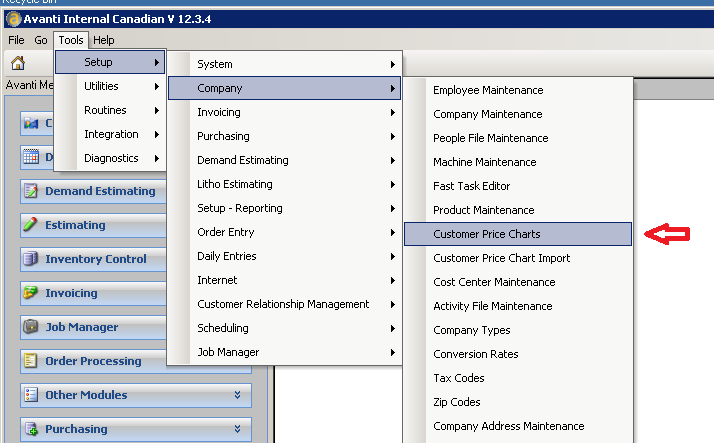714x443 pixels.
Task: Open the Diagnostics submenu
Action: [110, 158]
